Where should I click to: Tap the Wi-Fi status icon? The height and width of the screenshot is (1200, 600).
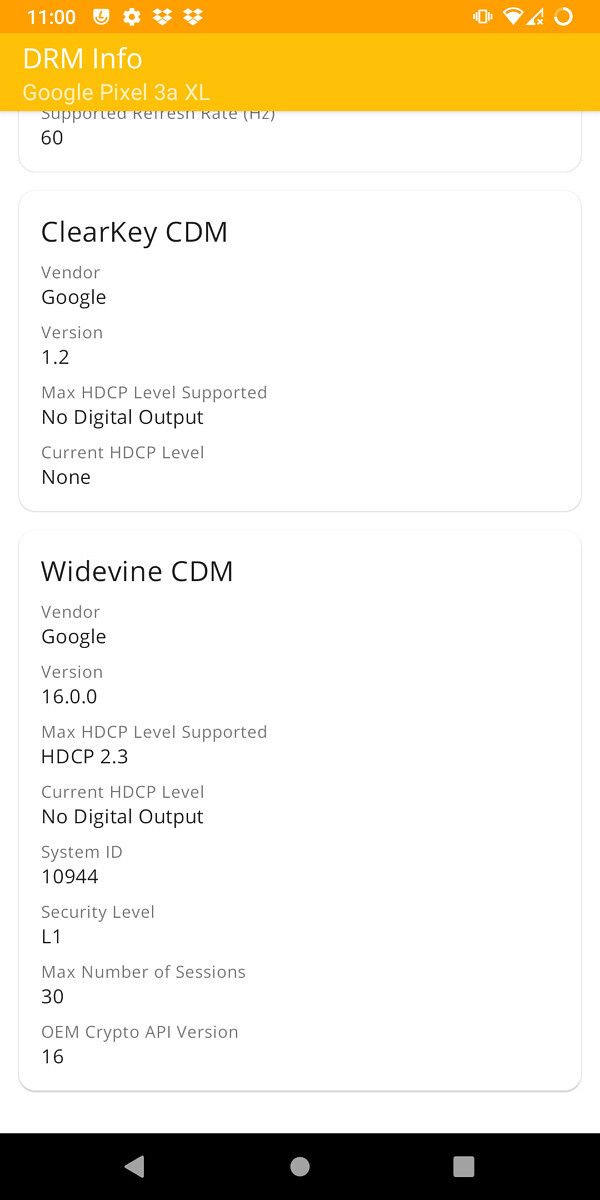coord(512,17)
